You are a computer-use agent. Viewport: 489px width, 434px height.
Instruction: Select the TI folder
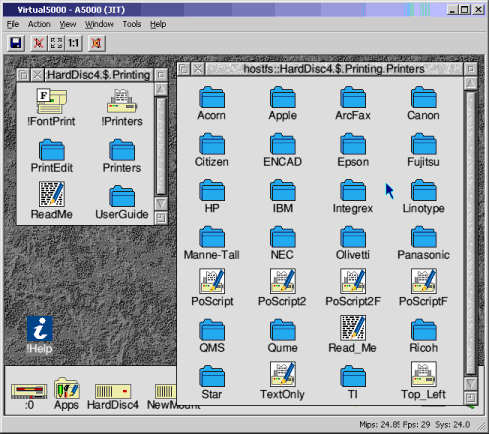pyautogui.click(x=353, y=382)
